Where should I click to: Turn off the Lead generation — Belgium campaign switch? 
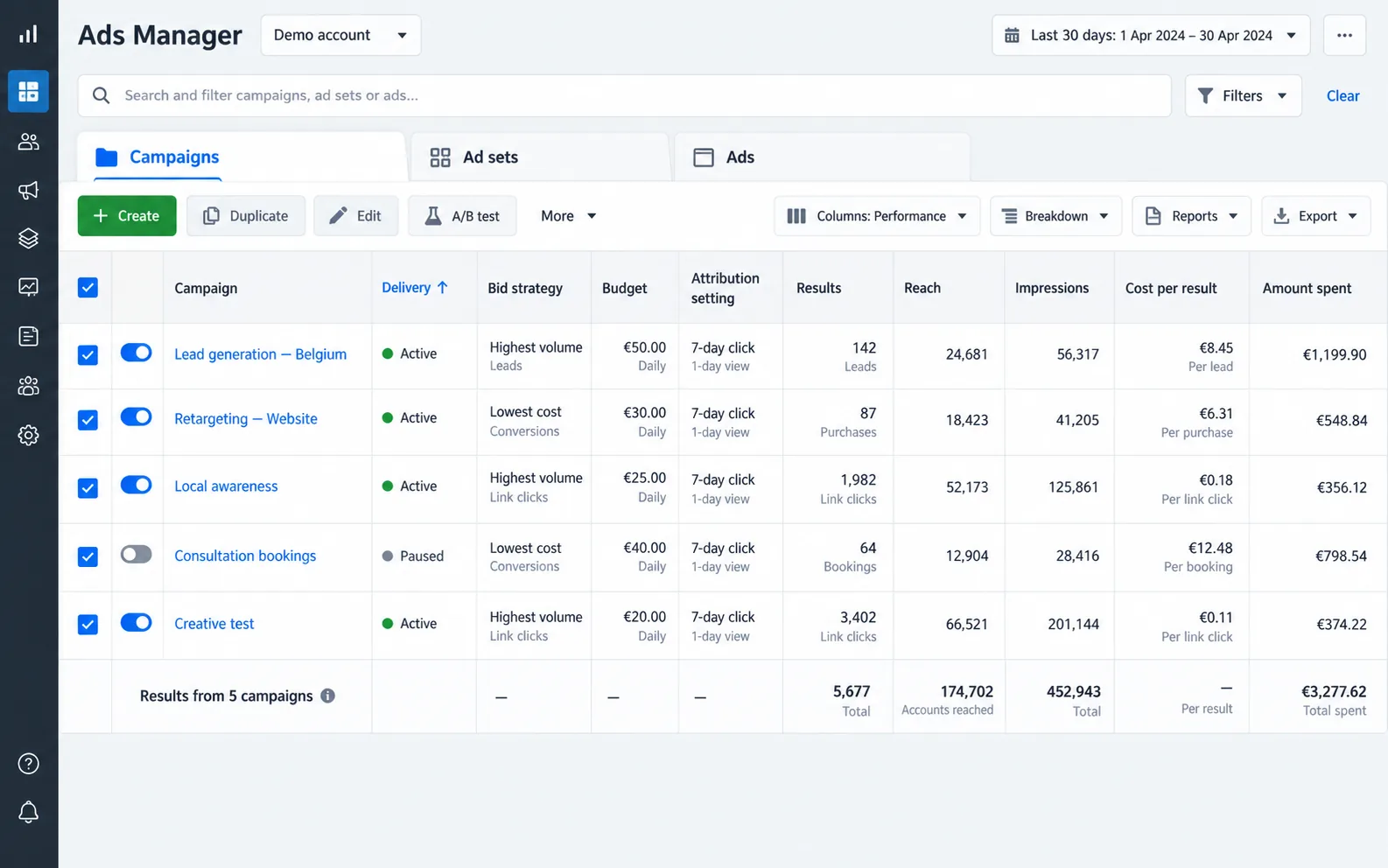tap(136, 352)
